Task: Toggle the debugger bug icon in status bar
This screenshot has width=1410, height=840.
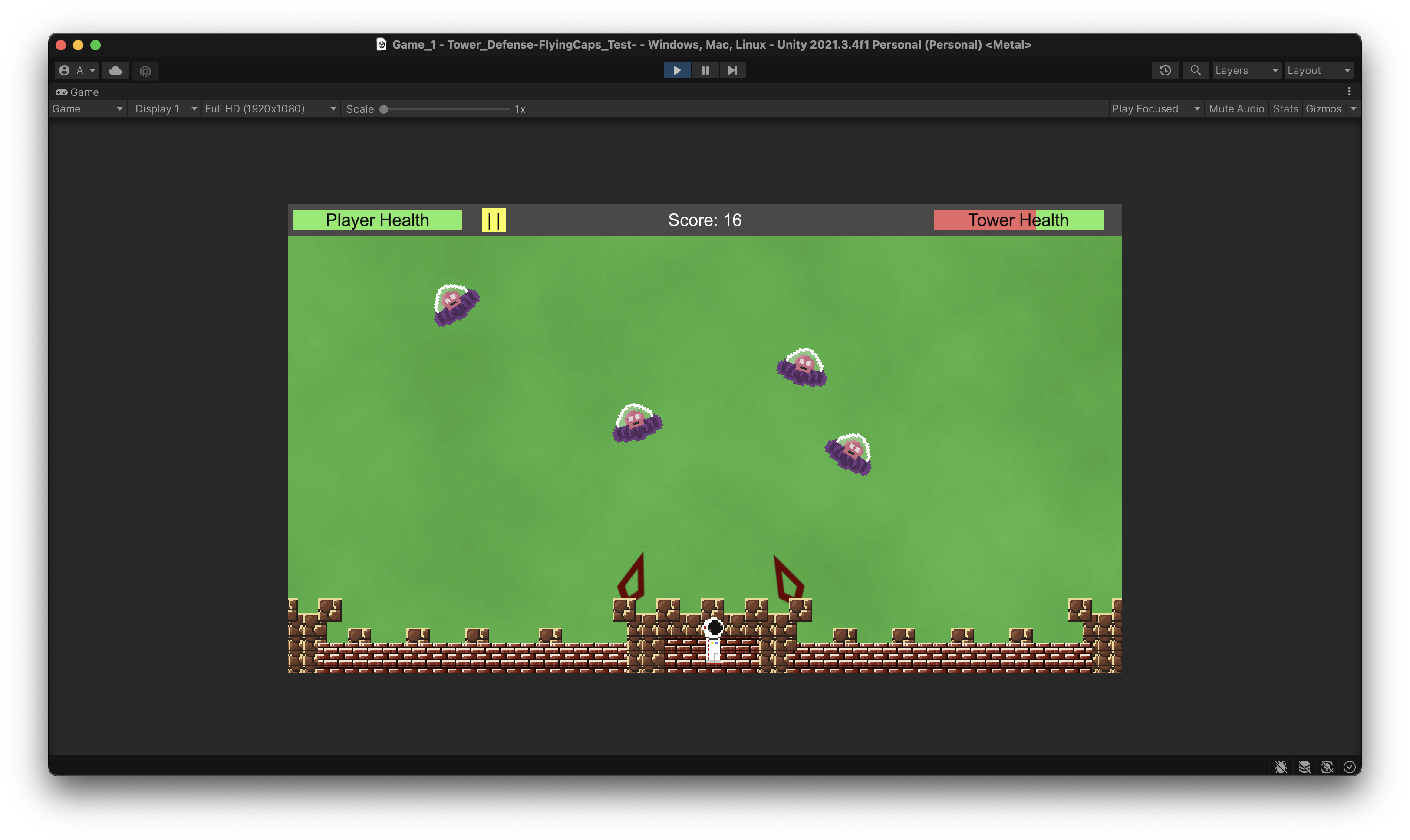Action: [1282, 767]
